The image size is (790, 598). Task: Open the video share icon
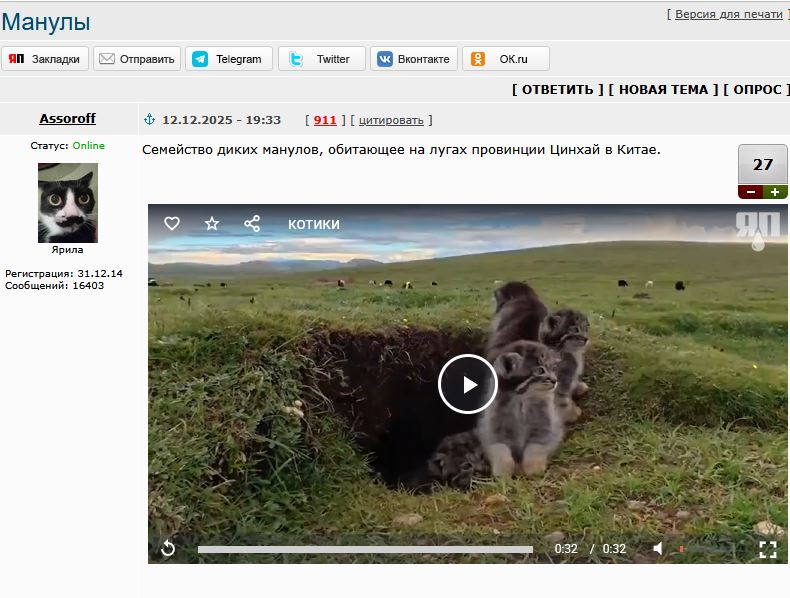click(x=252, y=223)
